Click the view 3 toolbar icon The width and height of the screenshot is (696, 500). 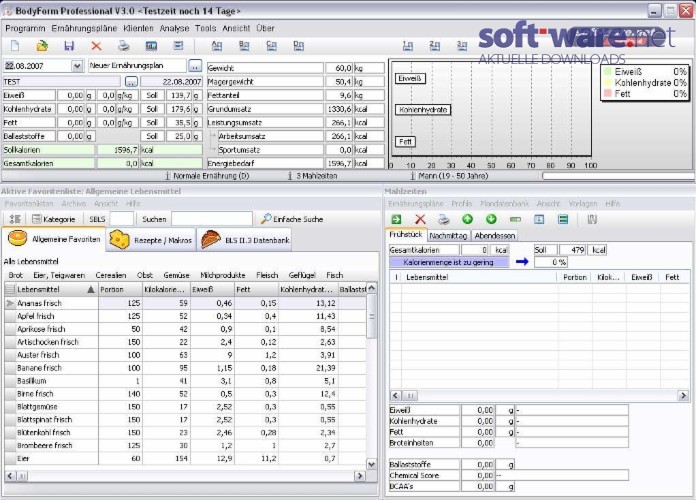click(x=462, y=45)
